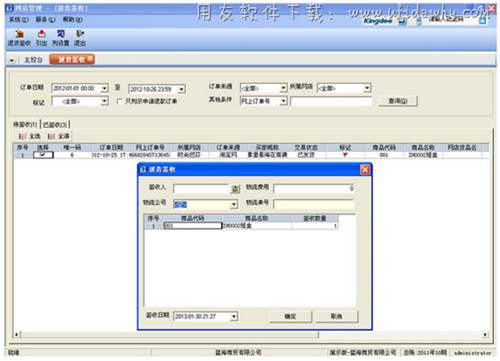Click the 物流单号 input field
Image resolution: width=500 pixels, height=361 pixels.
tap(314, 204)
